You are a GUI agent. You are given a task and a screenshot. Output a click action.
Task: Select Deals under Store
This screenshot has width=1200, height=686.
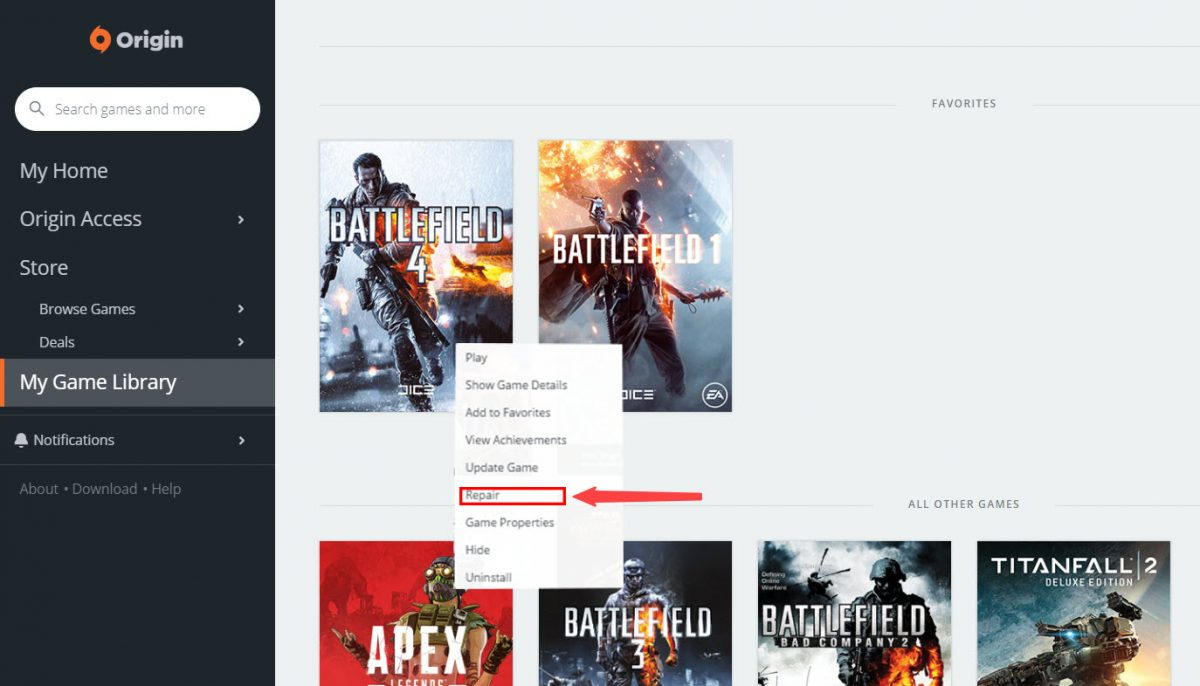[57, 342]
